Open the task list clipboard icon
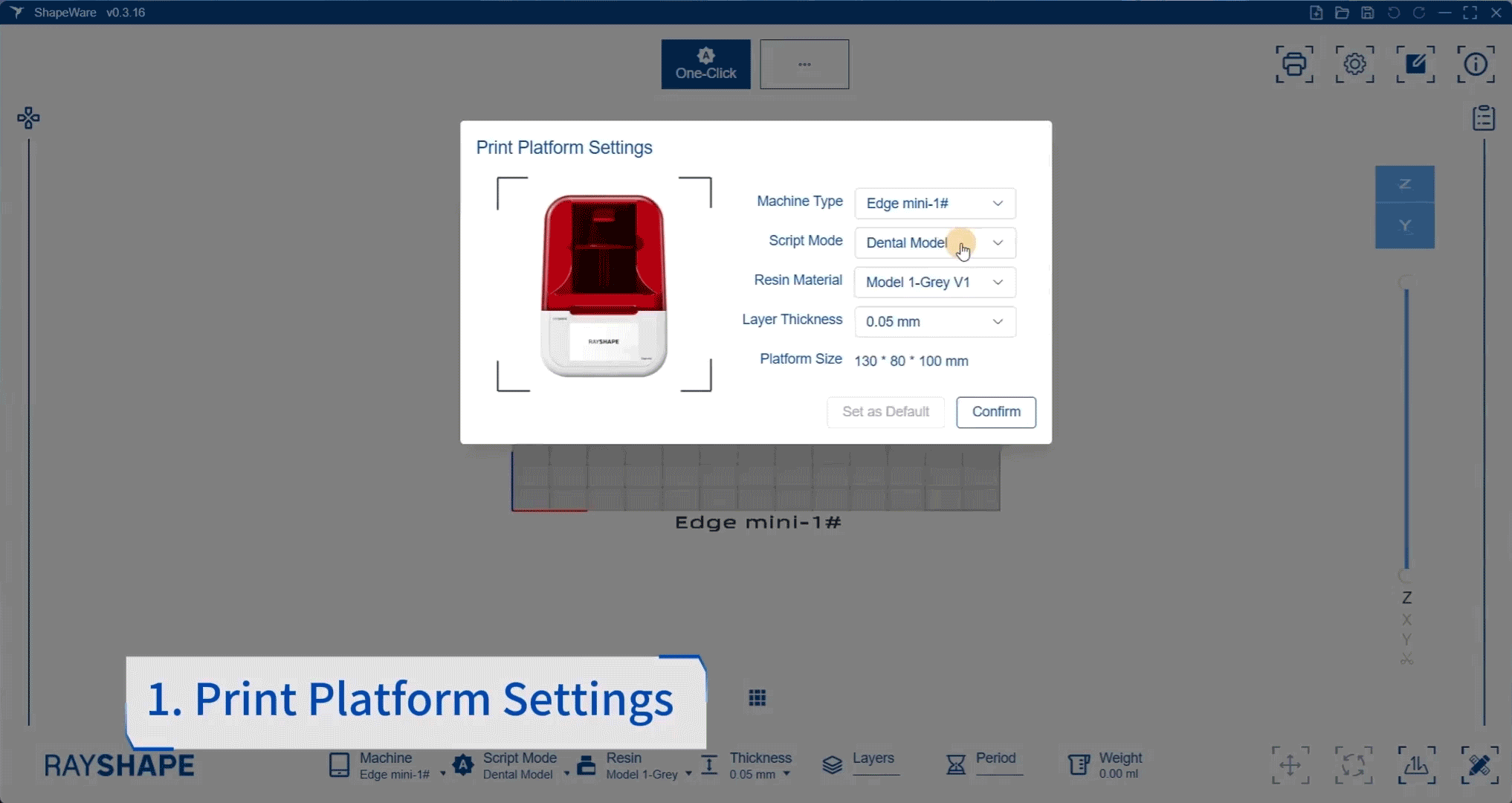1512x803 pixels. click(1484, 117)
